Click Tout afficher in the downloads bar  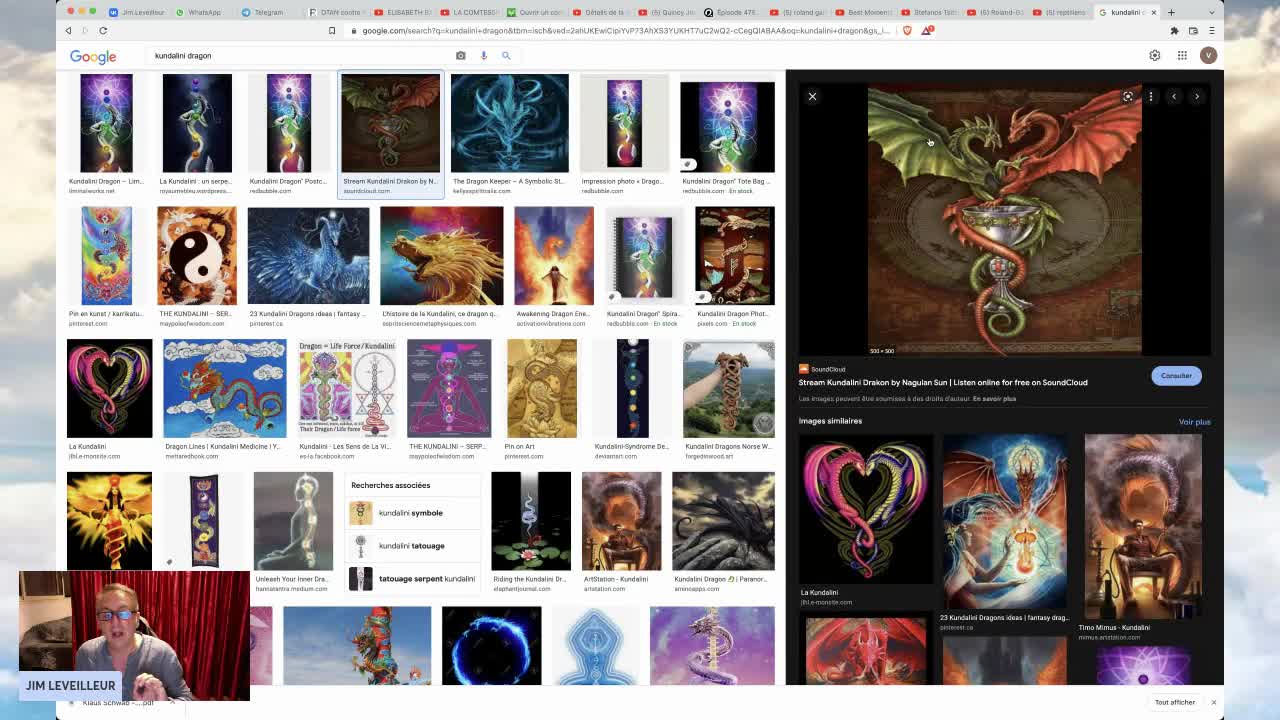(1175, 702)
